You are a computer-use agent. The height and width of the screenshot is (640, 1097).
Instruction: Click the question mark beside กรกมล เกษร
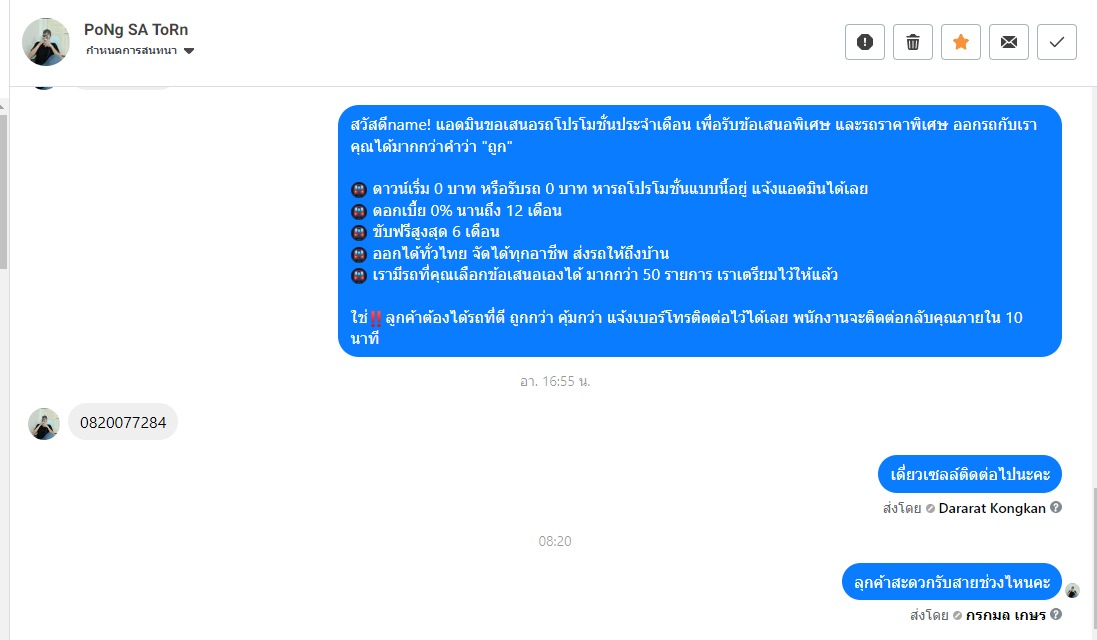point(1056,614)
